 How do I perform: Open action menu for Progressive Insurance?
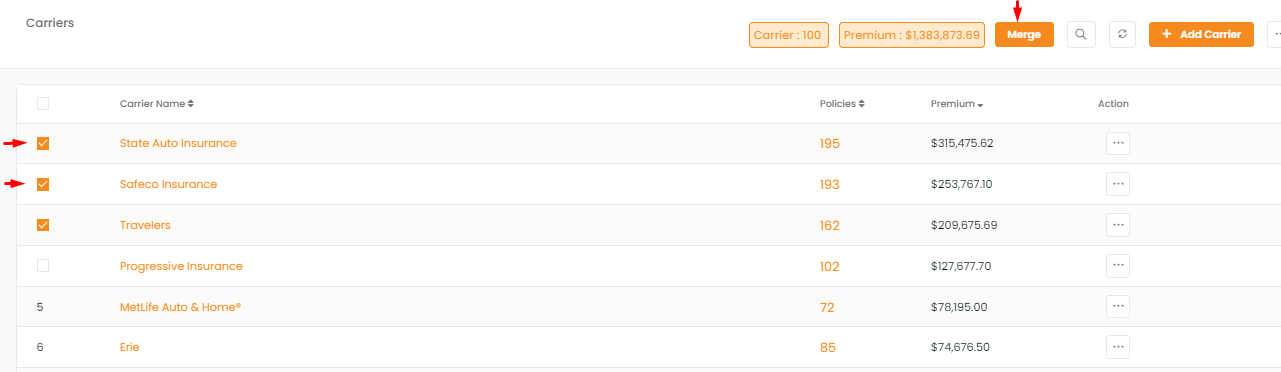[x=1118, y=266]
